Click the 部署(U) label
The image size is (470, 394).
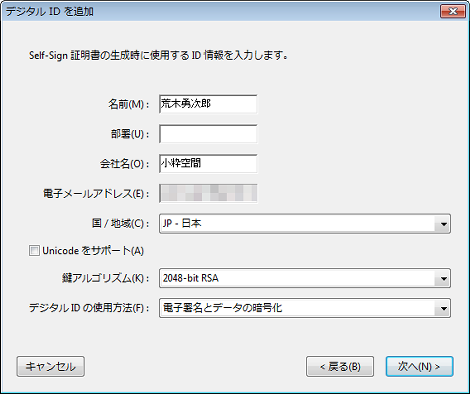130,134
